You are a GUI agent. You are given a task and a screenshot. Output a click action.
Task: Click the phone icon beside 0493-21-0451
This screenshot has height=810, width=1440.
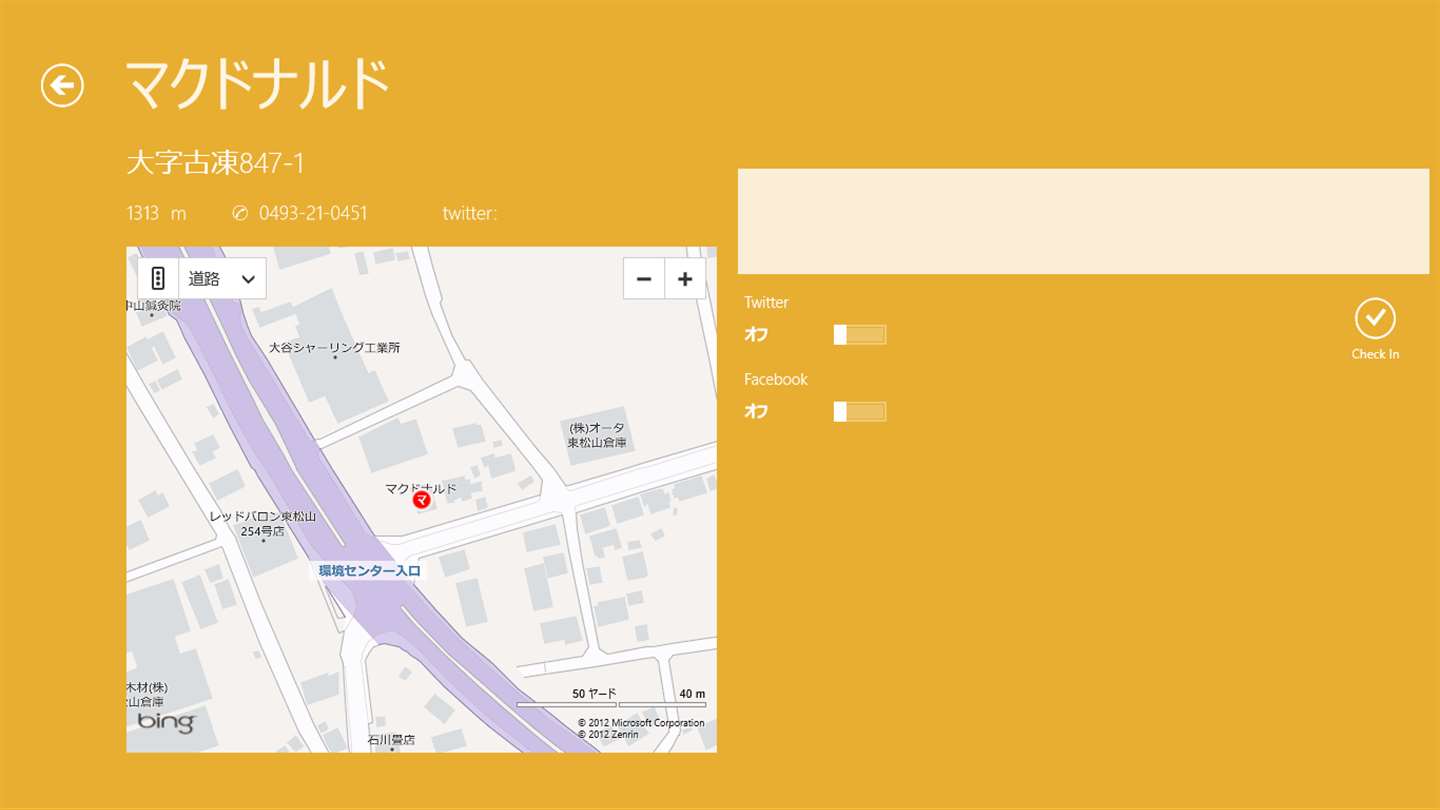[x=240, y=213]
